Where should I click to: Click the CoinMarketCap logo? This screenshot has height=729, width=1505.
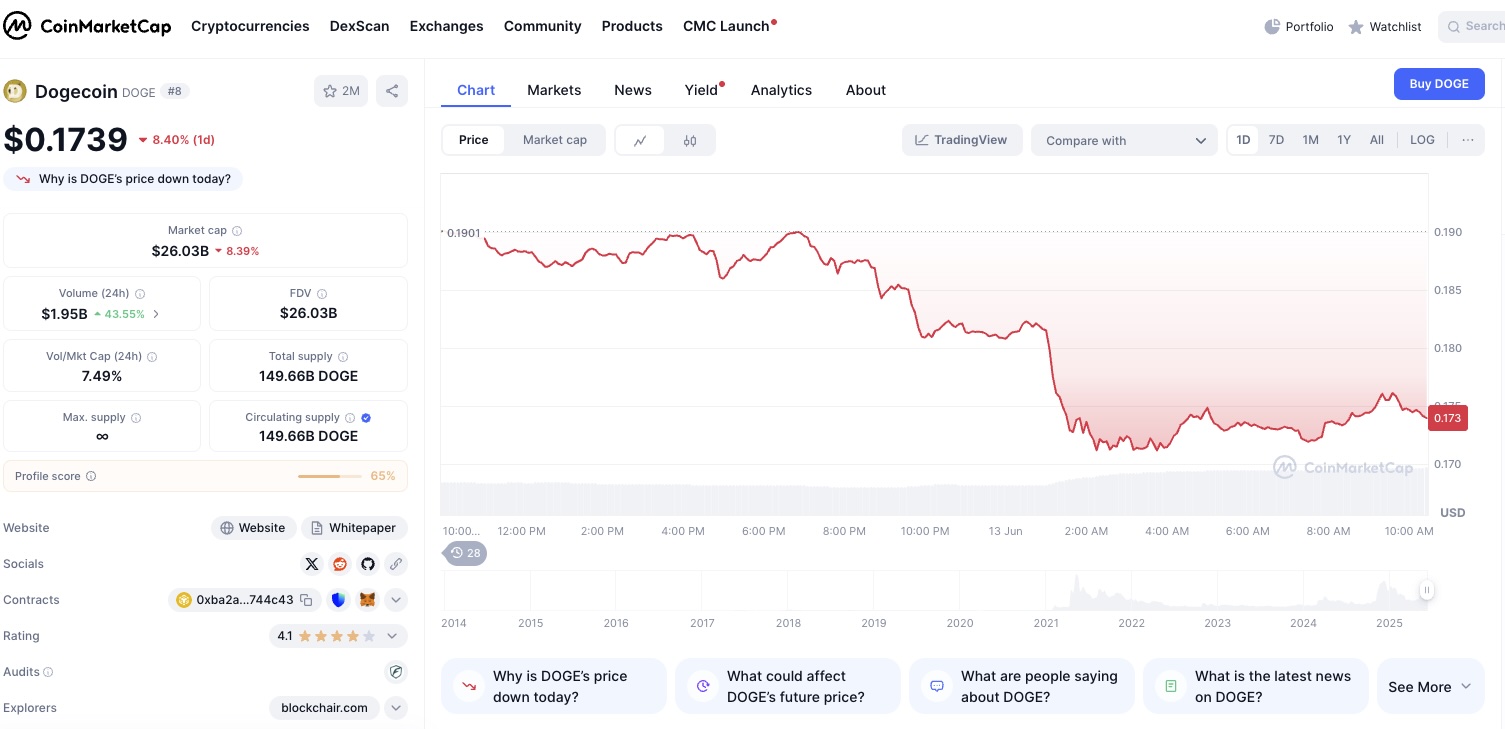pyautogui.click(x=87, y=26)
